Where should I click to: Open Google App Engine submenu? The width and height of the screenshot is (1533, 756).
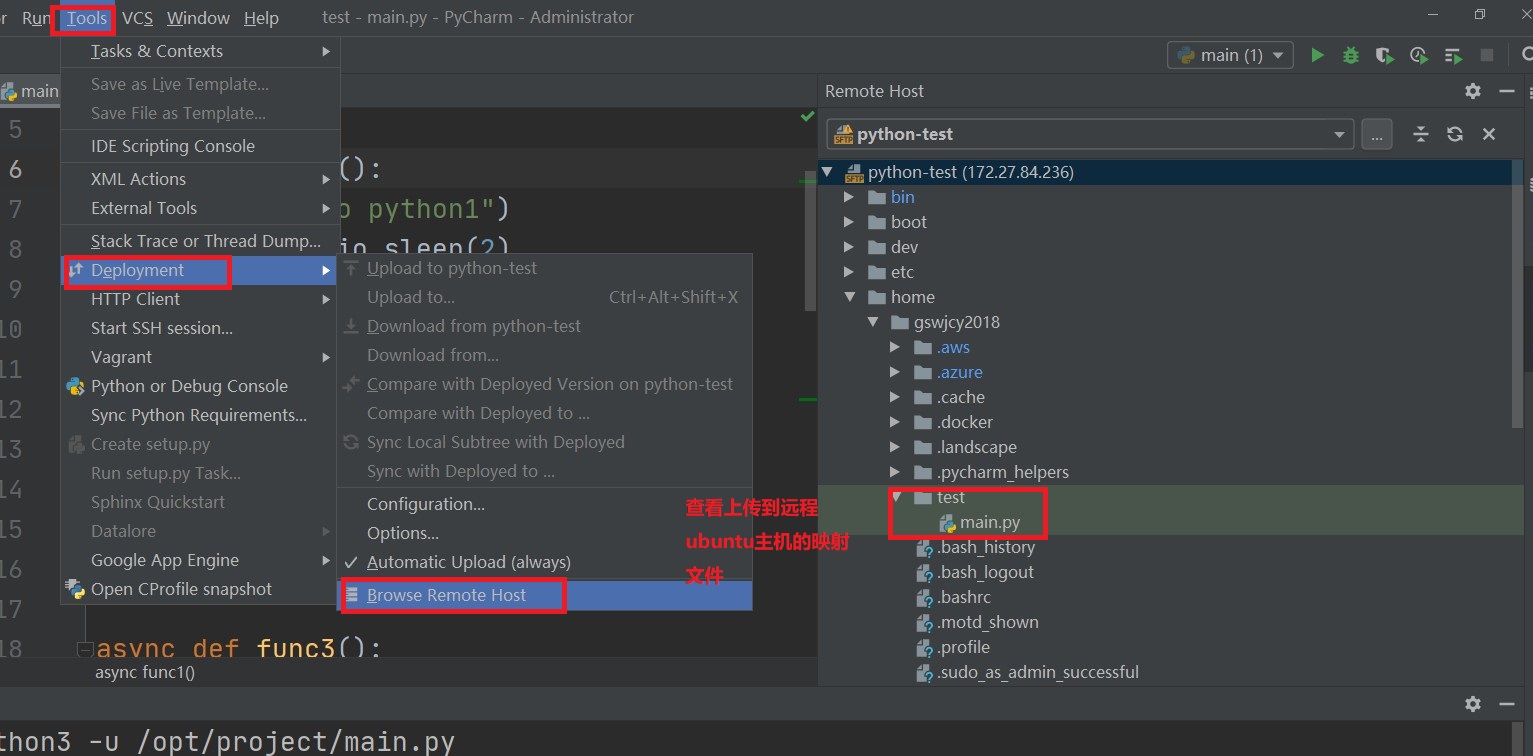(200, 560)
